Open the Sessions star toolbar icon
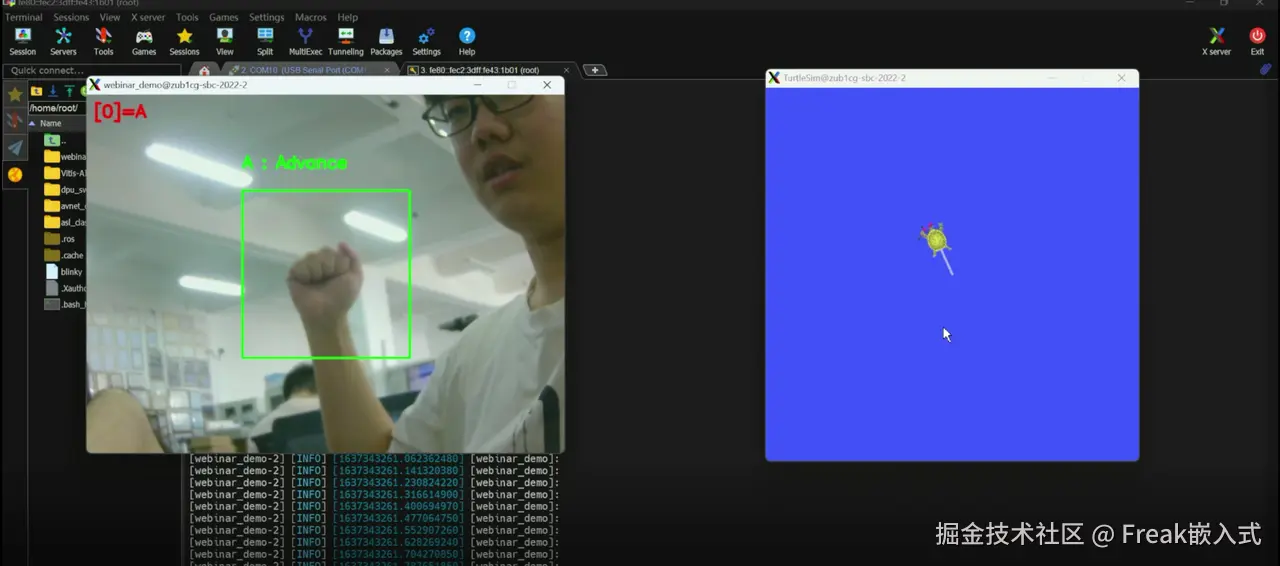 [x=184, y=41]
